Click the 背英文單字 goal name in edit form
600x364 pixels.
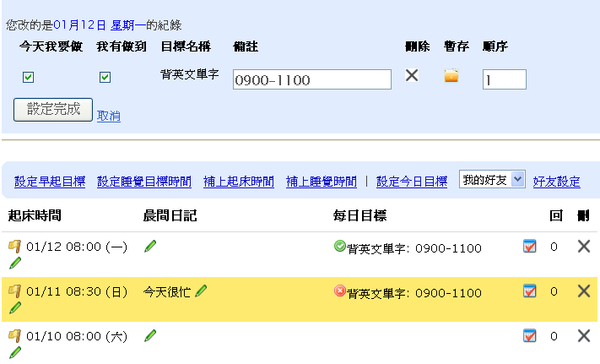tap(190, 74)
